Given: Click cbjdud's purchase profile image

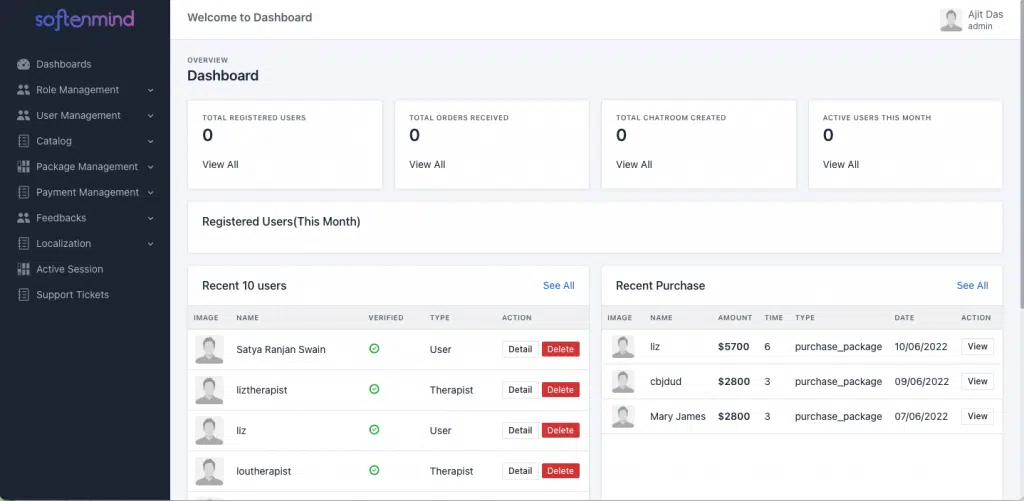Looking at the screenshot, I should coord(623,381).
